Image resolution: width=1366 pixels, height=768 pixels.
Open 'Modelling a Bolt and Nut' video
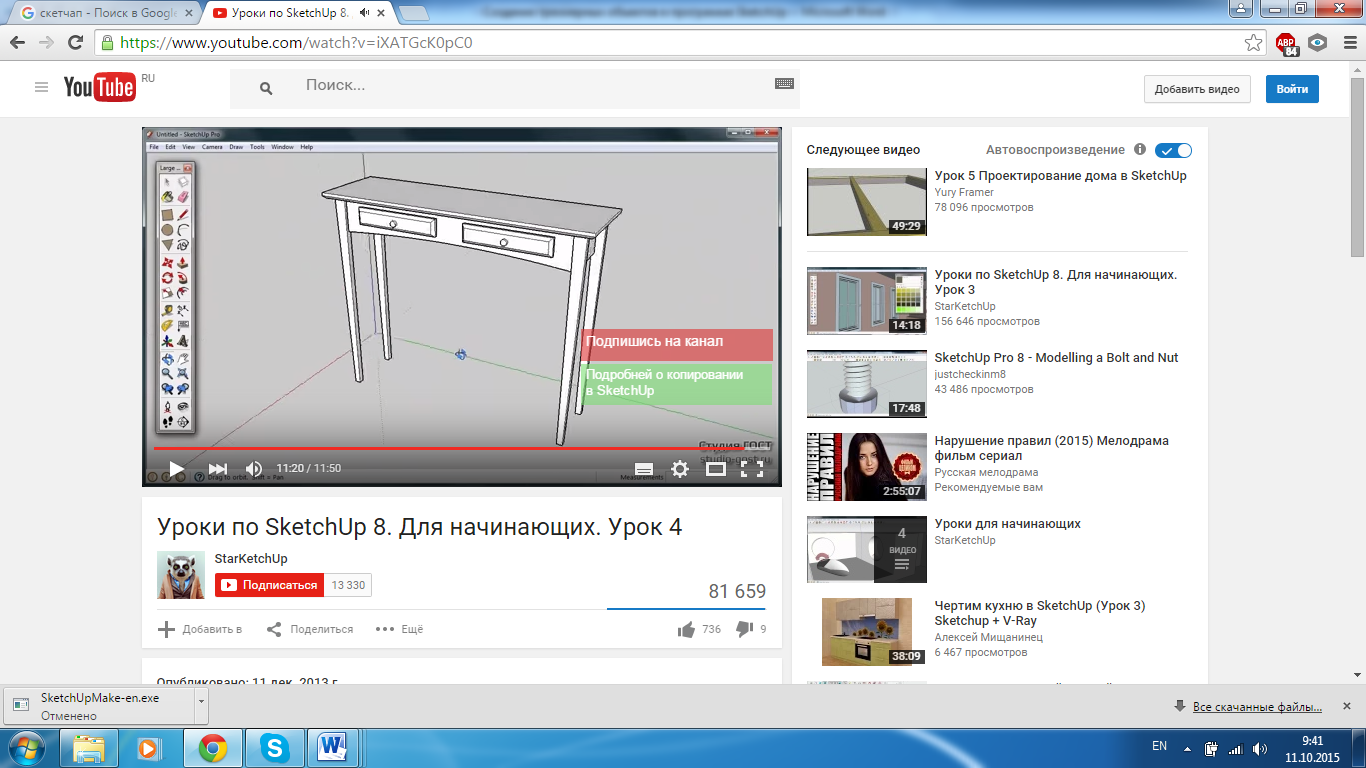coord(1056,357)
